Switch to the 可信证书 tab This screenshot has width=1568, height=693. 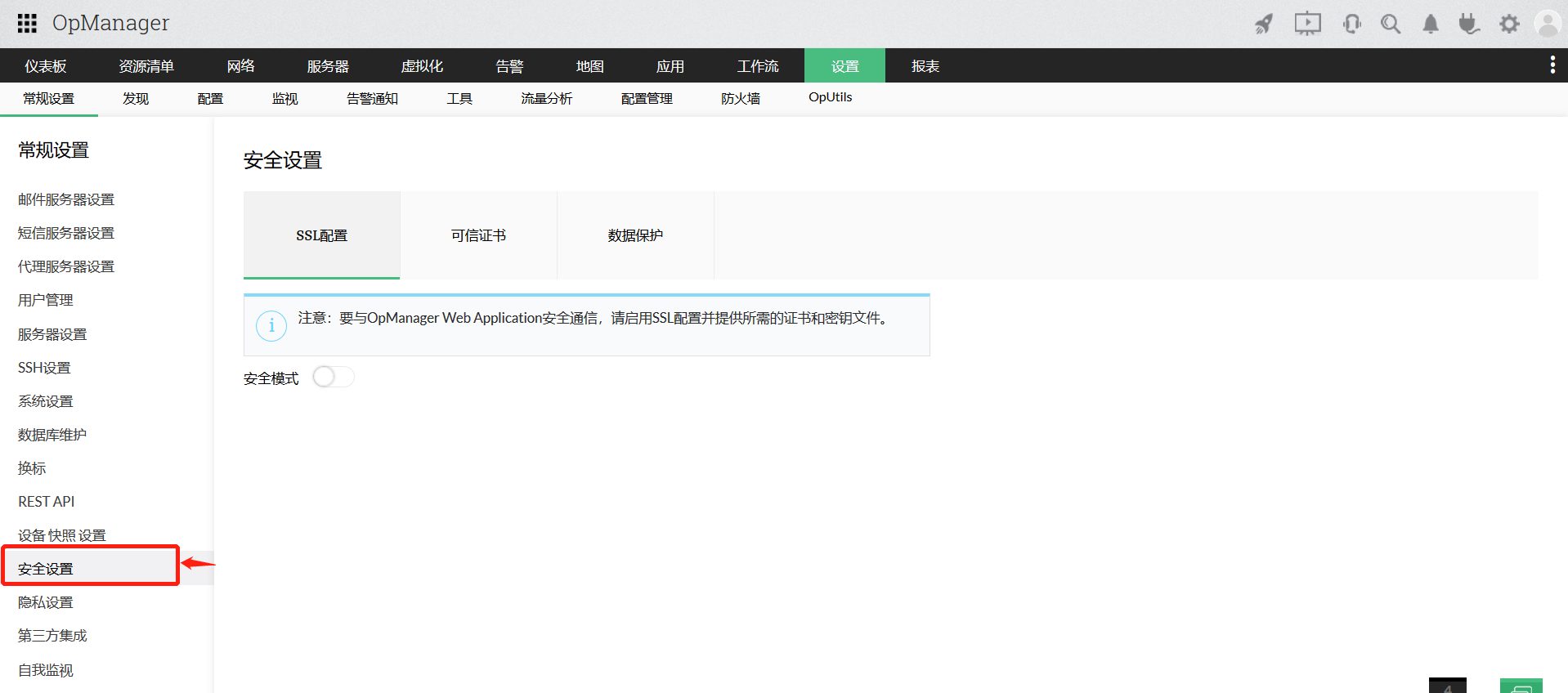(x=478, y=235)
